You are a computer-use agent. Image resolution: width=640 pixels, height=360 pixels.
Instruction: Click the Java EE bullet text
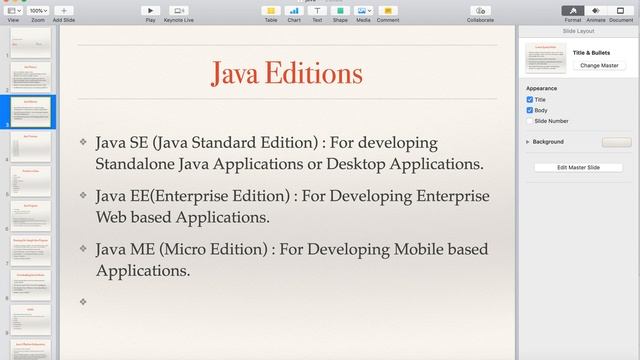point(292,207)
